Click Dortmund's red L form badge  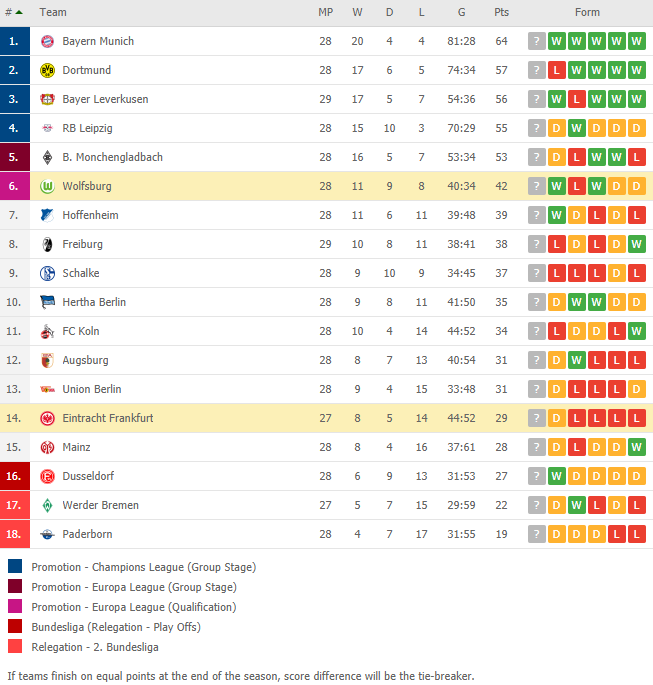click(x=556, y=70)
